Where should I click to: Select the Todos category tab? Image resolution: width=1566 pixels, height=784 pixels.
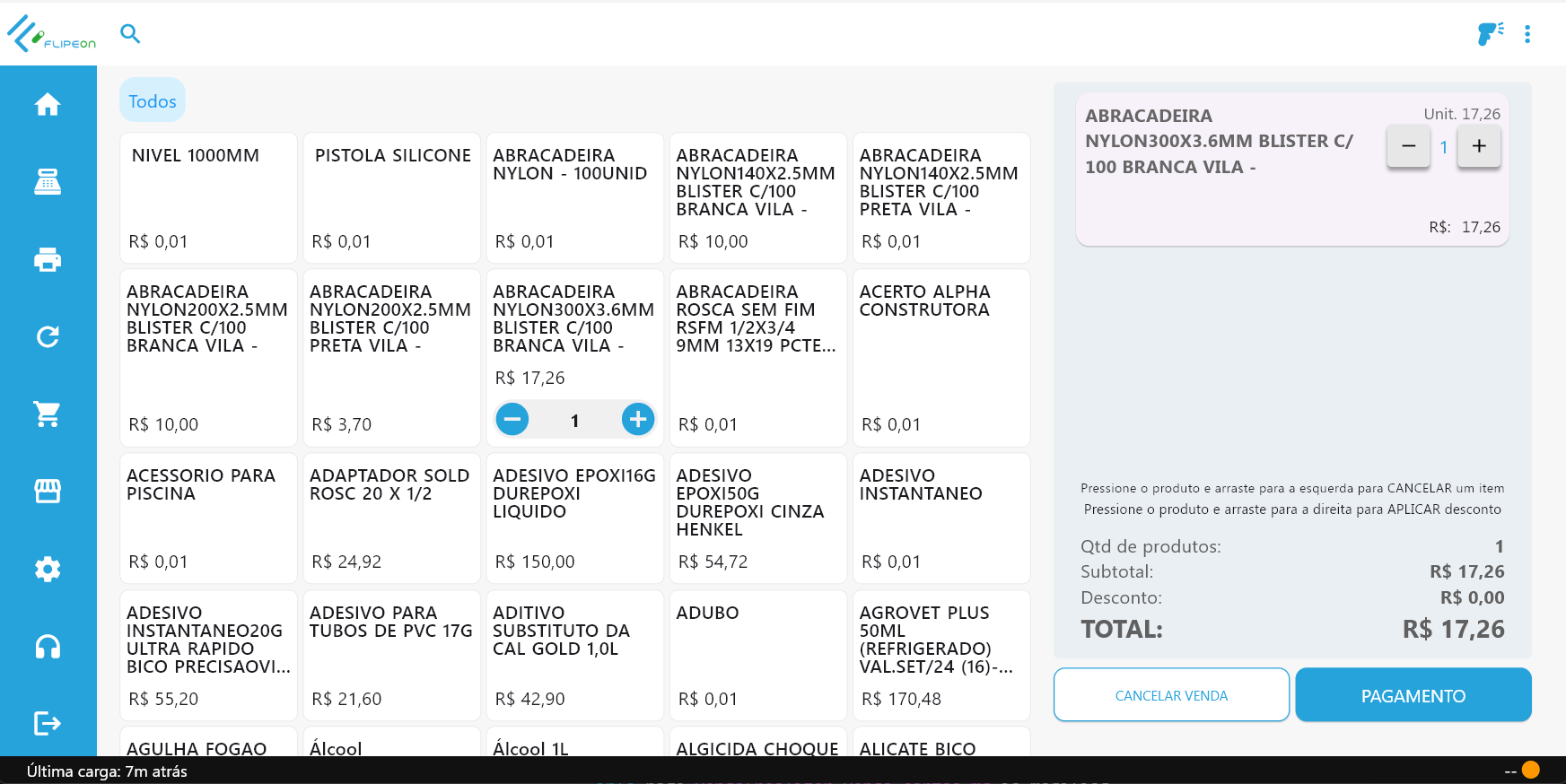pos(153,100)
